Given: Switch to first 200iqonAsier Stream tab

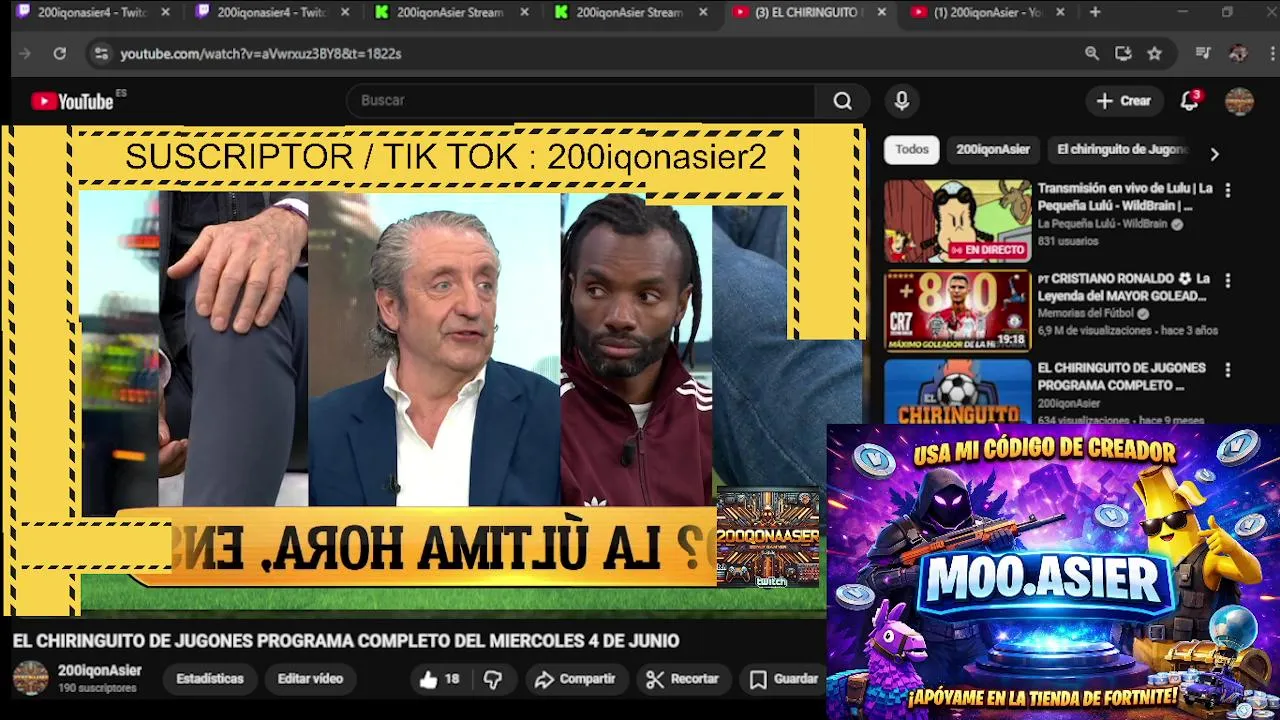Looking at the screenshot, I should tap(450, 12).
